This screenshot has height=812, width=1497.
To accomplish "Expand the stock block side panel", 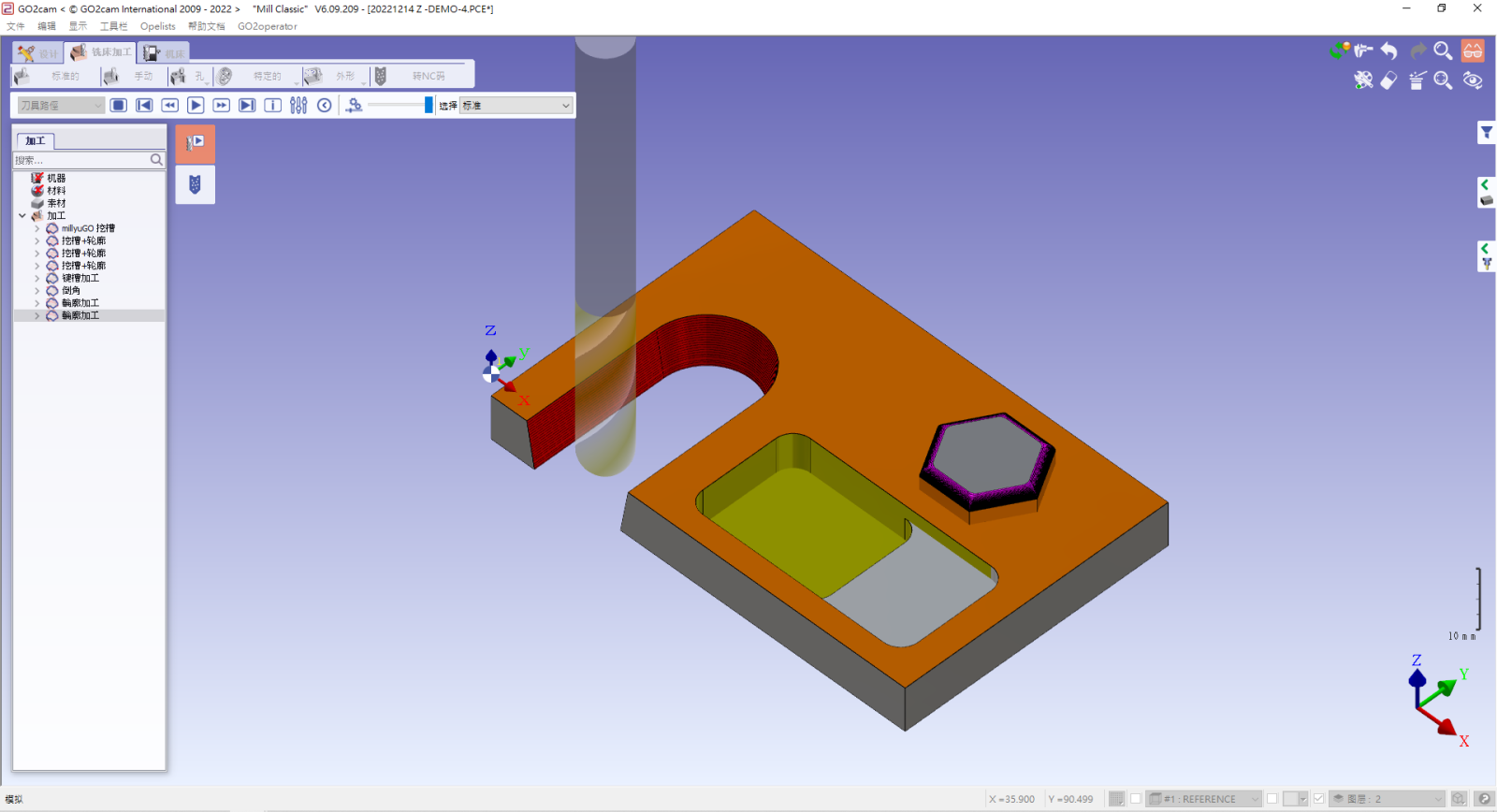I will coord(1487,192).
